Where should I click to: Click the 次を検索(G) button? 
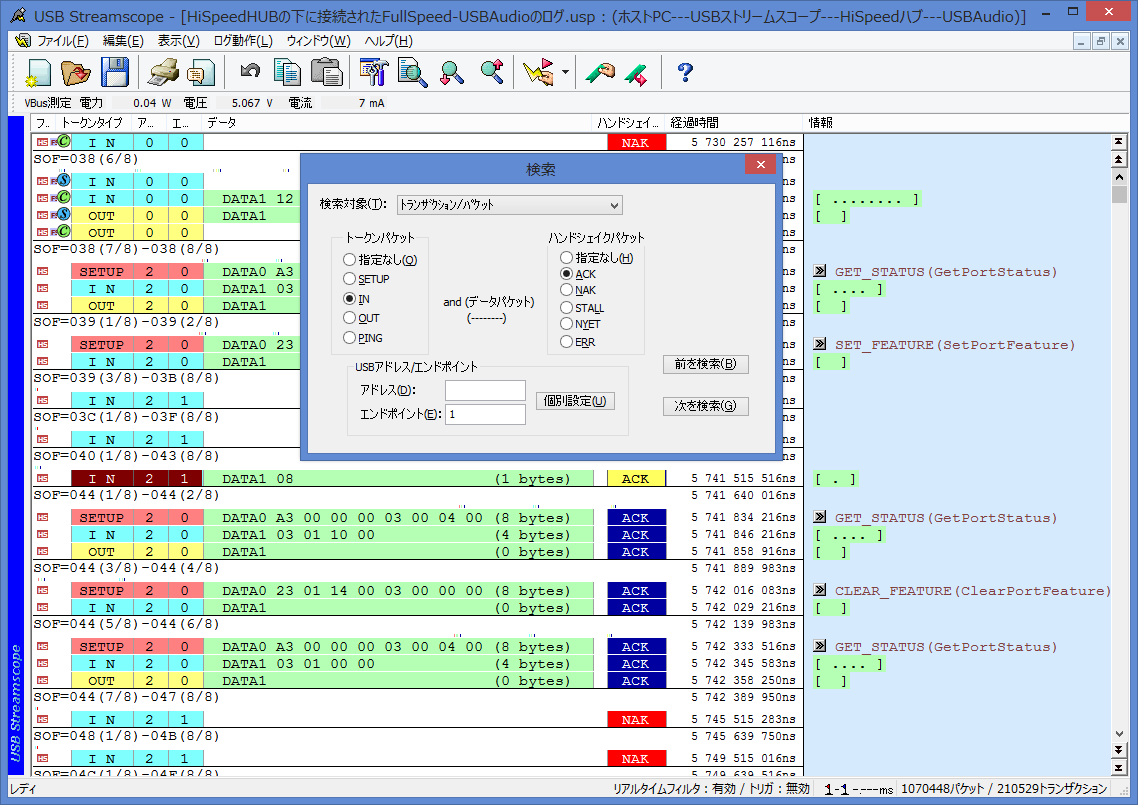coord(705,406)
